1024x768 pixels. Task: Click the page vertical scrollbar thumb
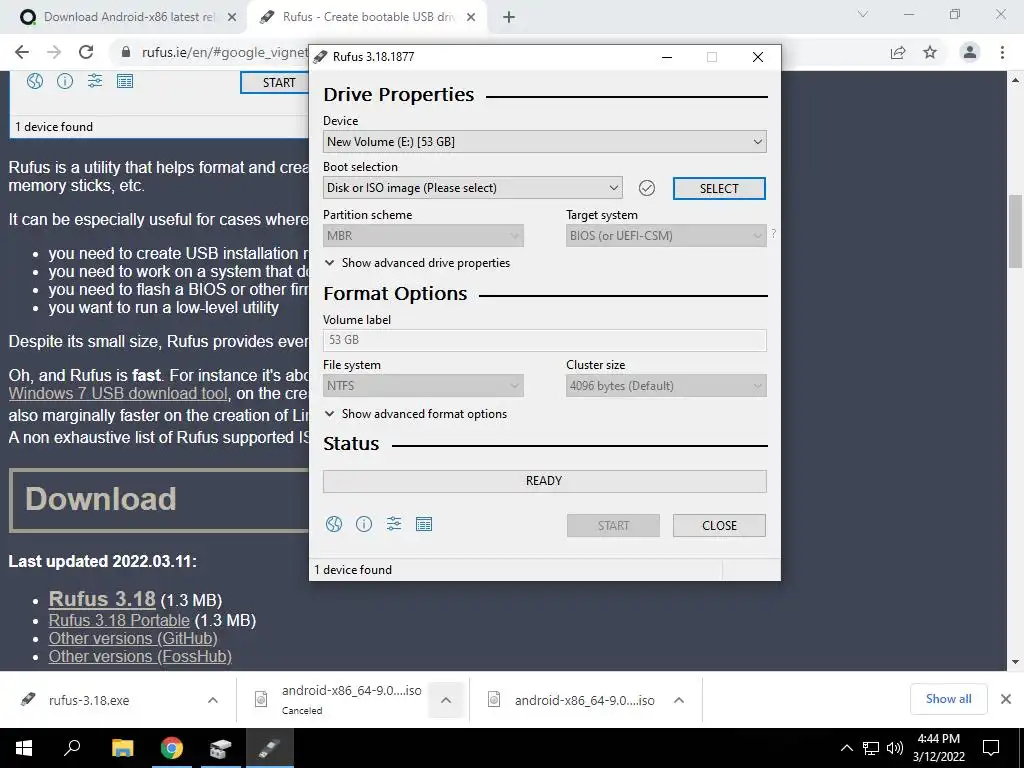pos(1015,231)
